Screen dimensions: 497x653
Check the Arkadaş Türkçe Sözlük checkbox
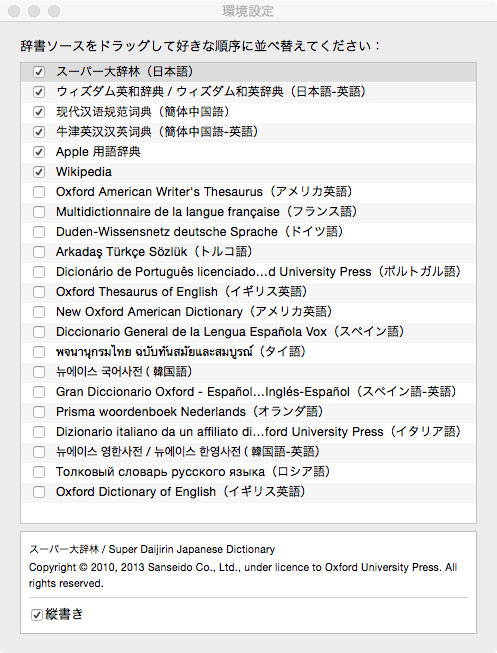[39, 252]
